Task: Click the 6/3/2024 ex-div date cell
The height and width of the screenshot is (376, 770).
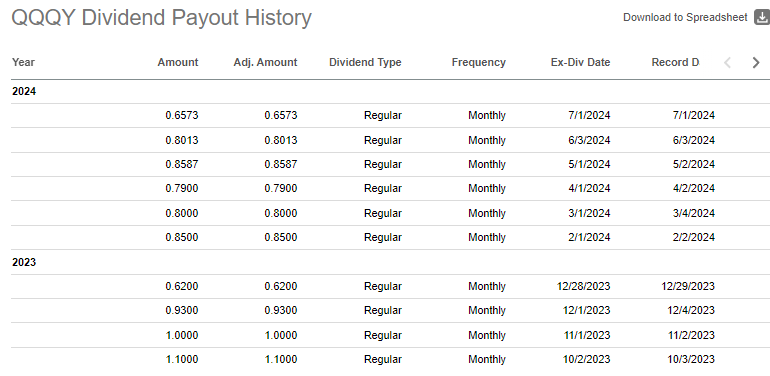Action: click(x=589, y=140)
